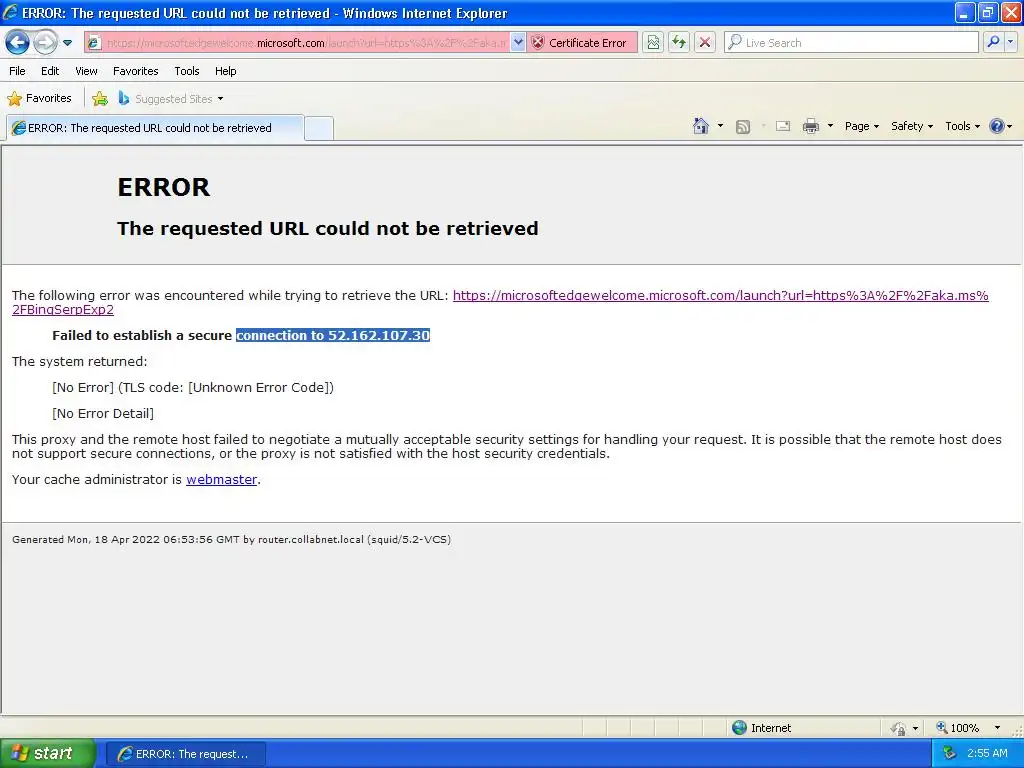Click Add to Favorites Bar icon
Image resolution: width=1024 pixels, height=768 pixels.
tap(100, 99)
